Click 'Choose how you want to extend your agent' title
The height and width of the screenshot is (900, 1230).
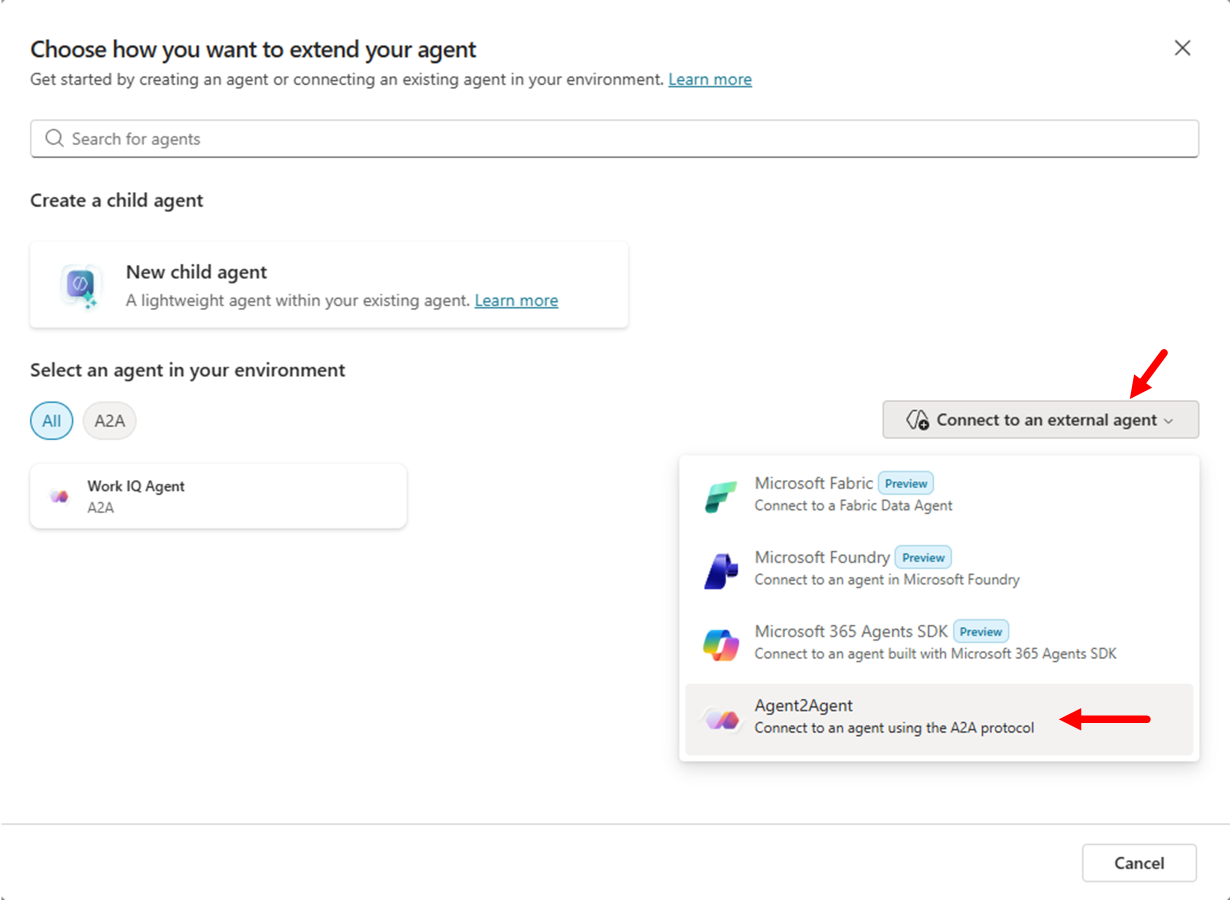tap(253, 49)
